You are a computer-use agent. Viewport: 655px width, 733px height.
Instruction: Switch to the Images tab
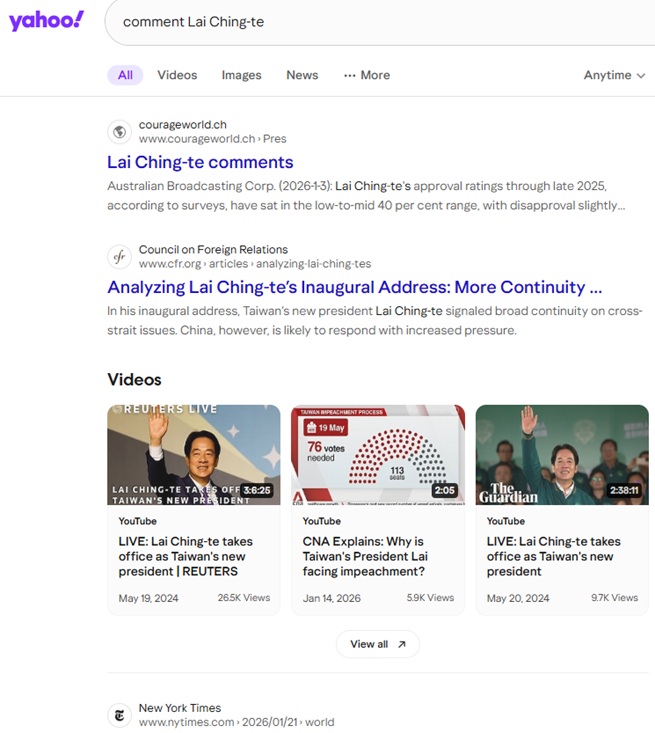click(241, 75)
